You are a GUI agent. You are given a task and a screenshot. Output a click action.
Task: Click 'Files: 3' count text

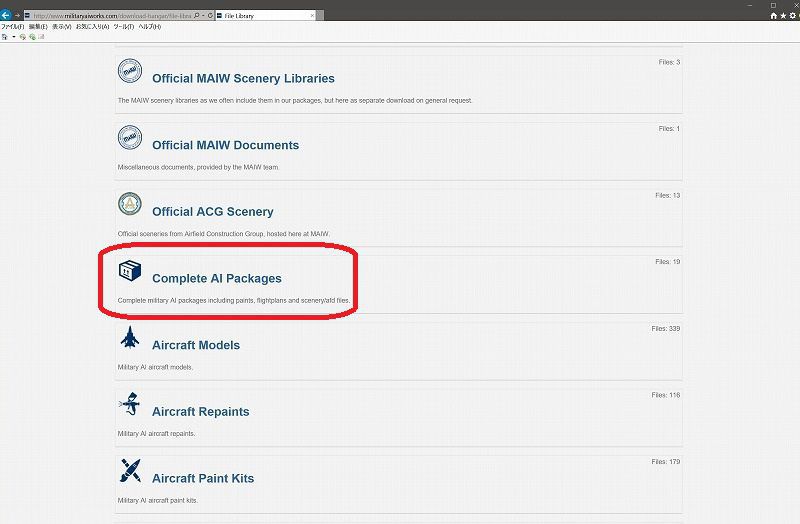(x=669, y=62)
